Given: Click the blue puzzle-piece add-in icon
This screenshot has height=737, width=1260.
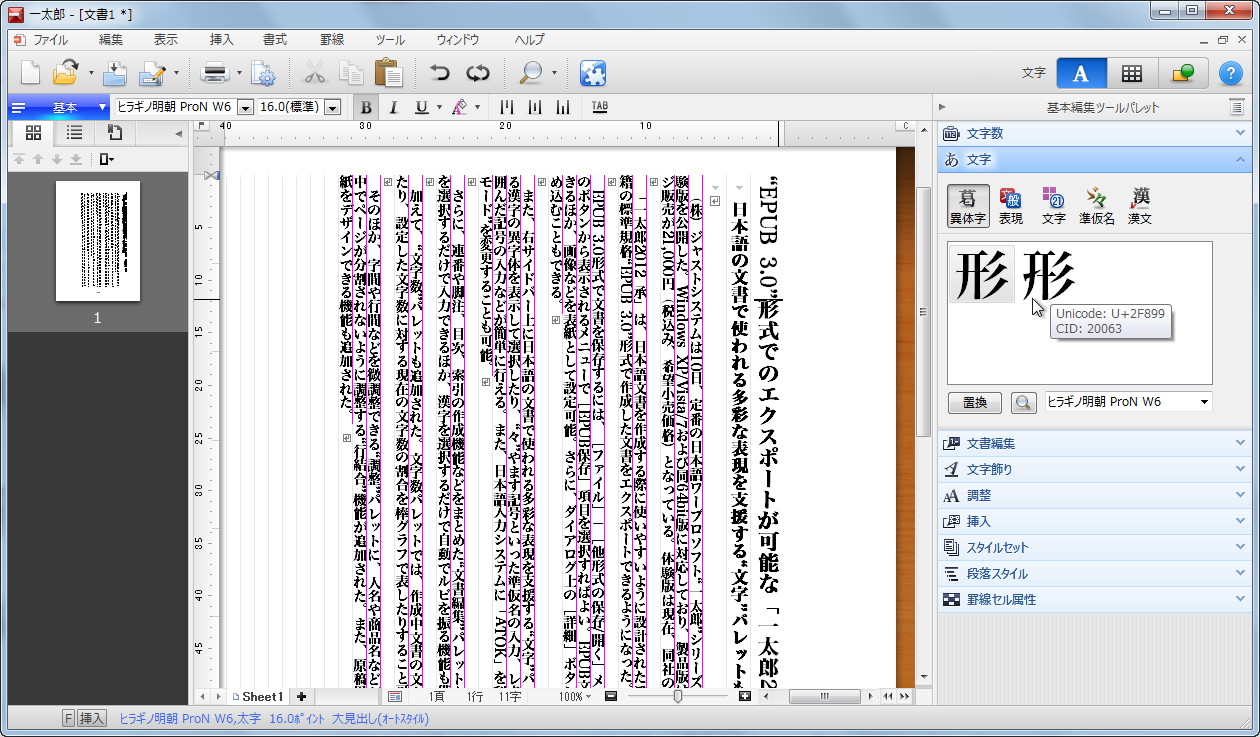Looking at the screenshot, I should (x=593, y=73).
